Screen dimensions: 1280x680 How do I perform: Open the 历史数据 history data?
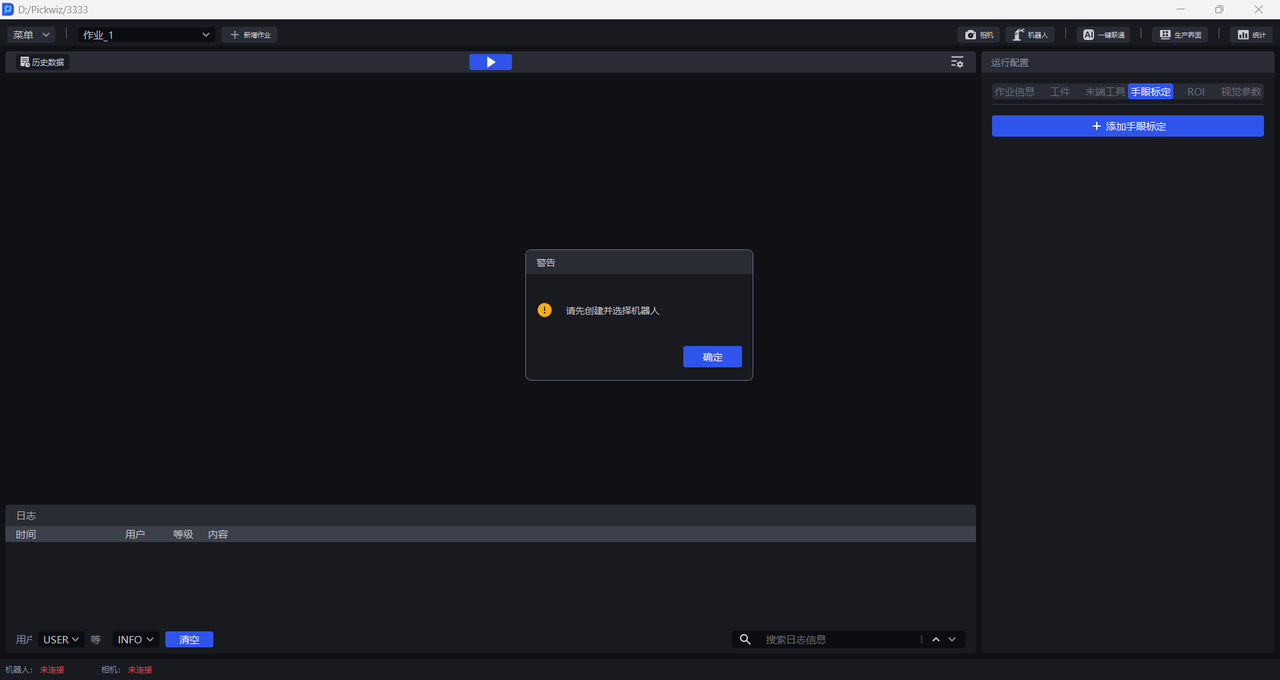click(x=42, y=62)
